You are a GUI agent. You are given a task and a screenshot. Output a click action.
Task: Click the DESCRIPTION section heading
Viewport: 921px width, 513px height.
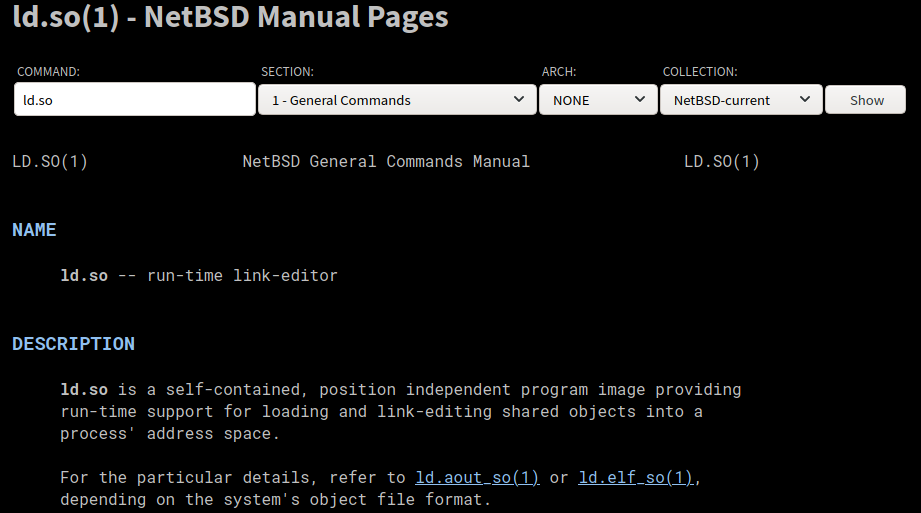[x=73, y=344]
